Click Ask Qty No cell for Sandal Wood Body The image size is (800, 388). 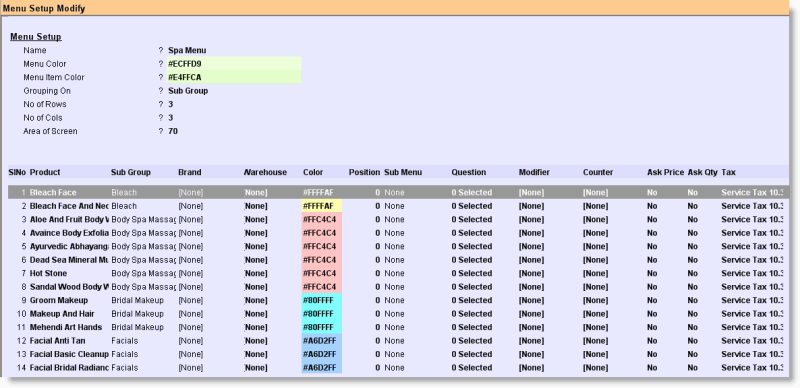692,287
